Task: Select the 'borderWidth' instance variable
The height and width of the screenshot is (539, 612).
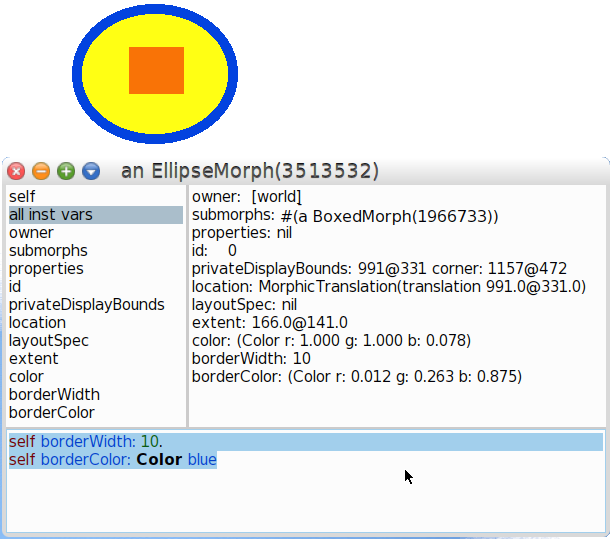Action: 54,395
